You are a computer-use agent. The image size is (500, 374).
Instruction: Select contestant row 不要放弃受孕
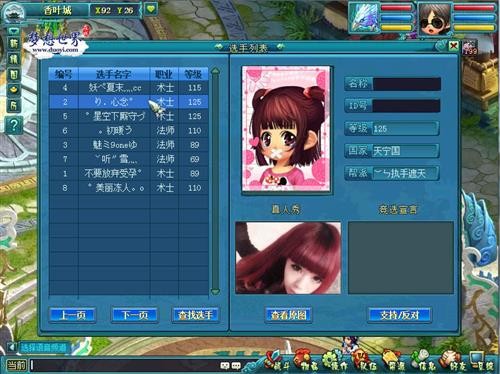tap(129, 173)
